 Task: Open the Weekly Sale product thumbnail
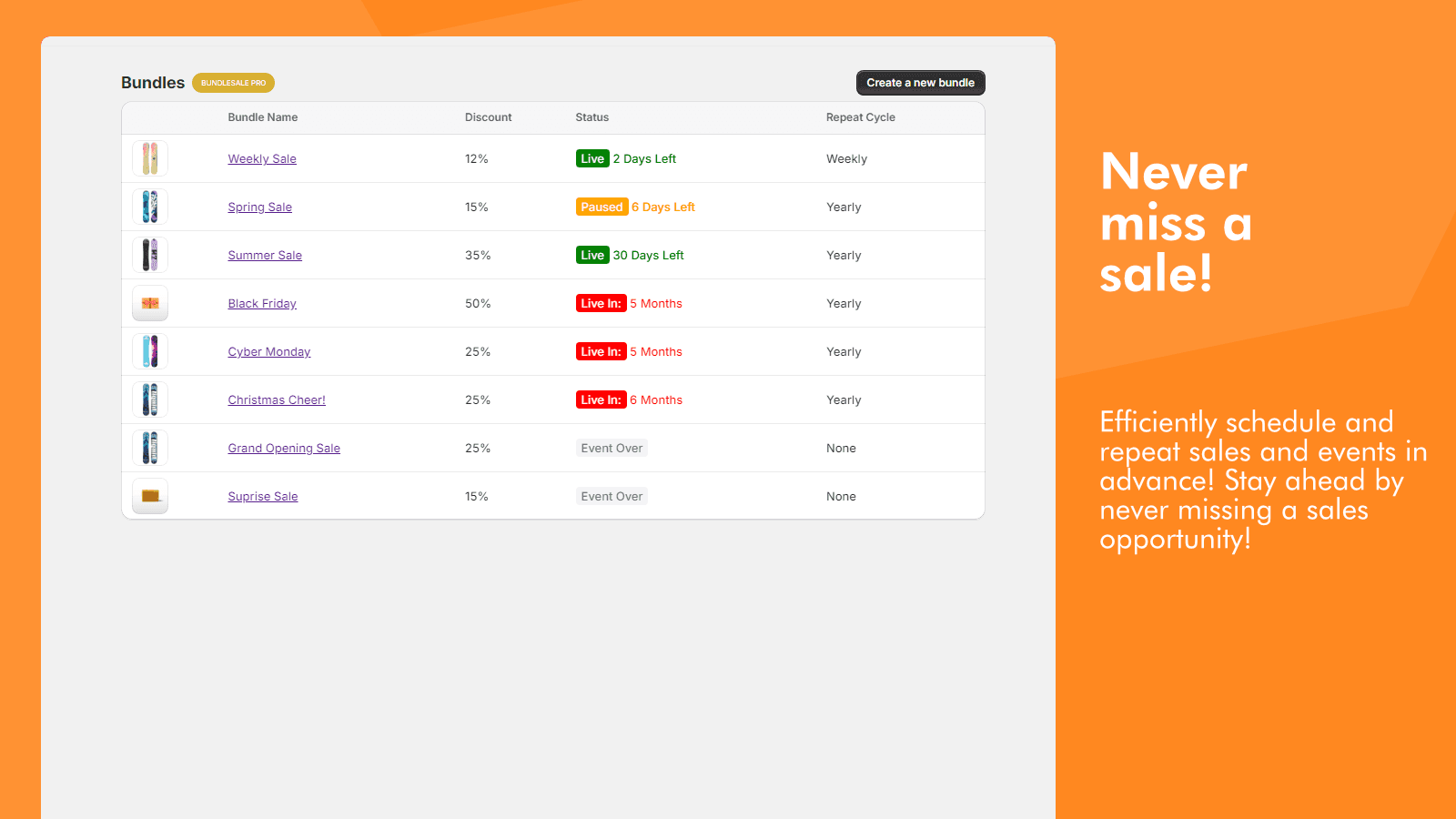point(150,158)
